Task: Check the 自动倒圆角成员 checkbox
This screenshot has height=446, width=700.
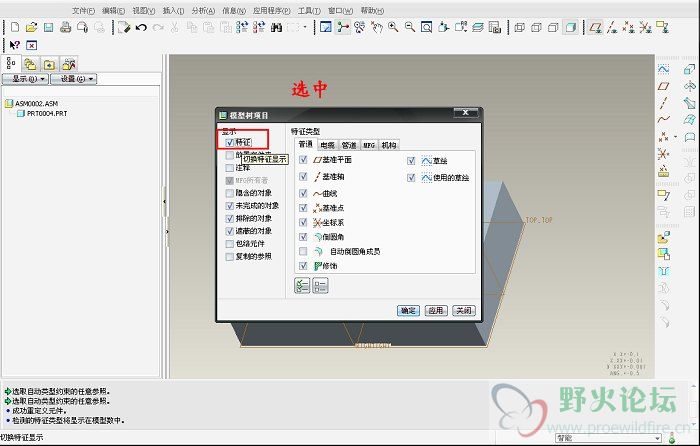Action: (x=303, y=251)
